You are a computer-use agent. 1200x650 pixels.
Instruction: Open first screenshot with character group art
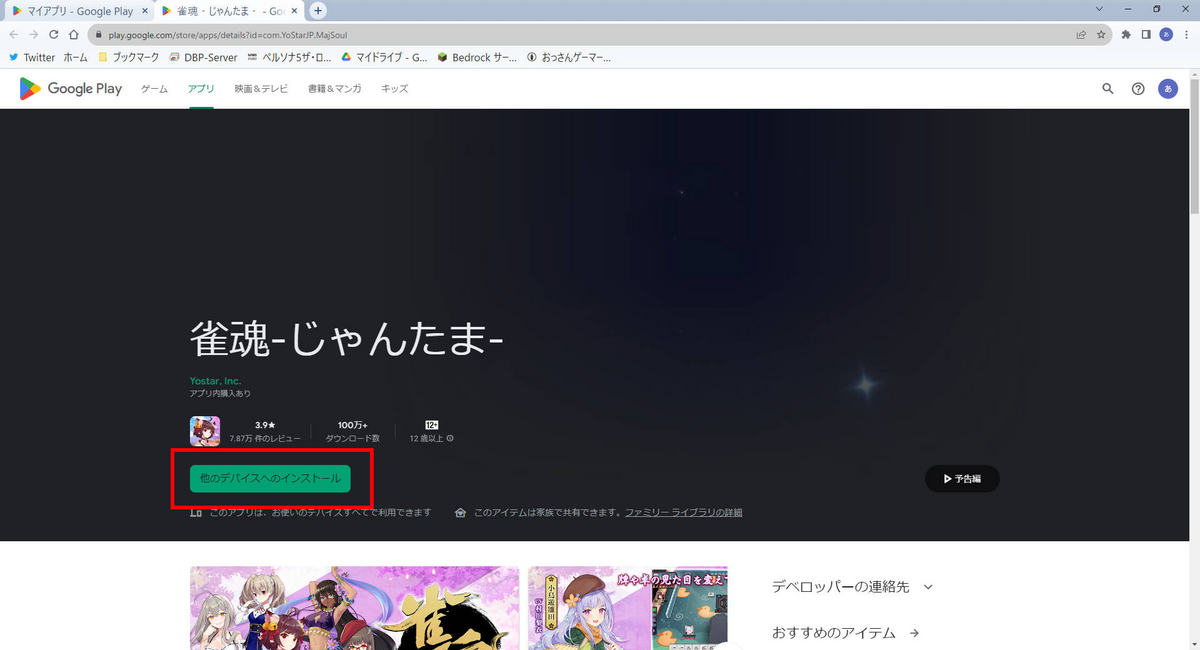coord(355,608)
